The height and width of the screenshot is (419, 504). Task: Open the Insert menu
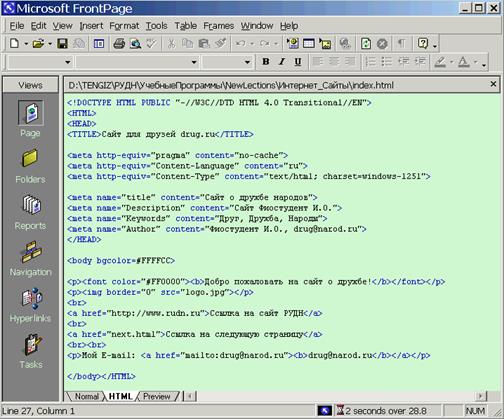[x=91, y=26]
